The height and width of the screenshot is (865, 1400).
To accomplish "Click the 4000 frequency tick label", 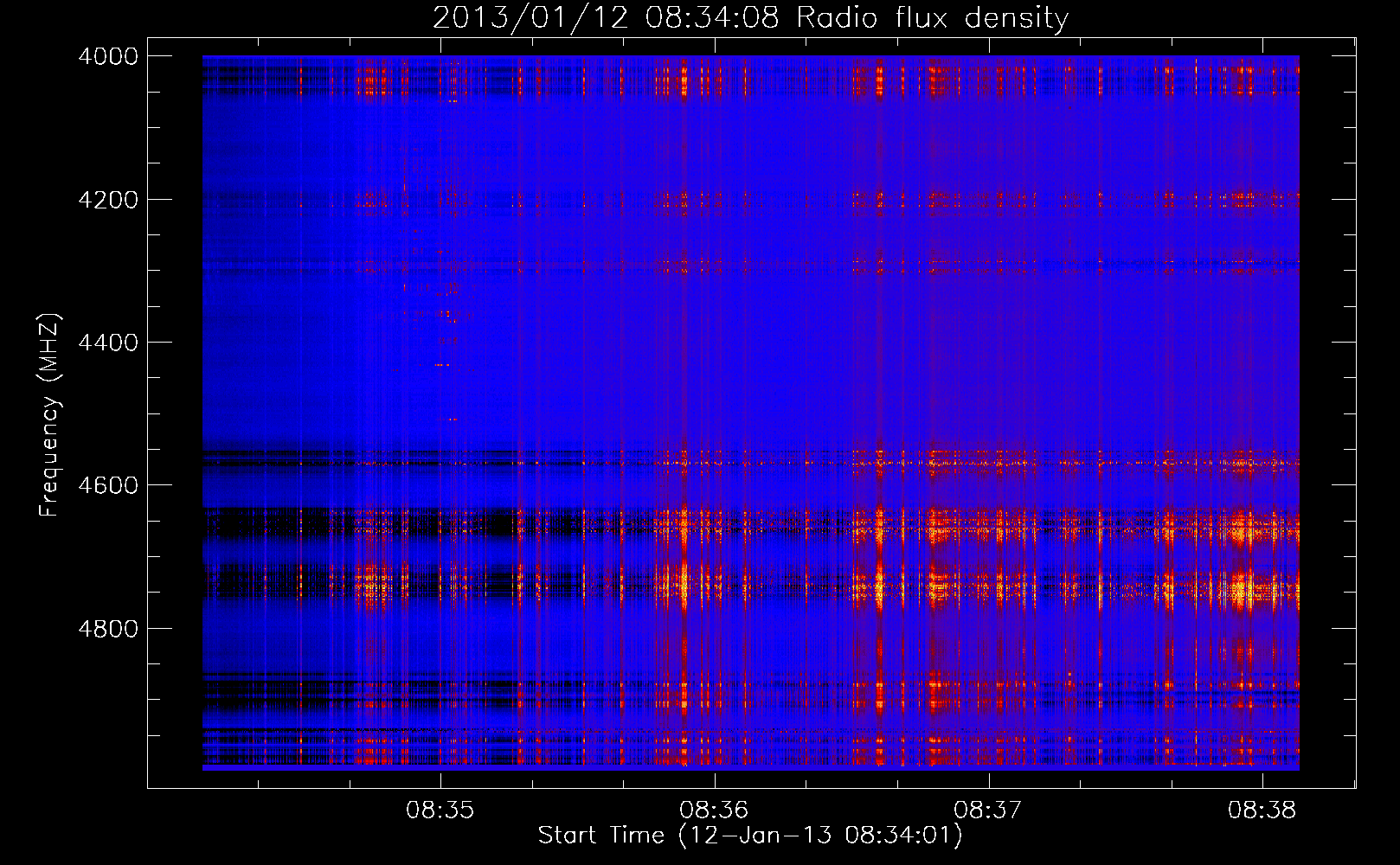I will pos(108,56).
